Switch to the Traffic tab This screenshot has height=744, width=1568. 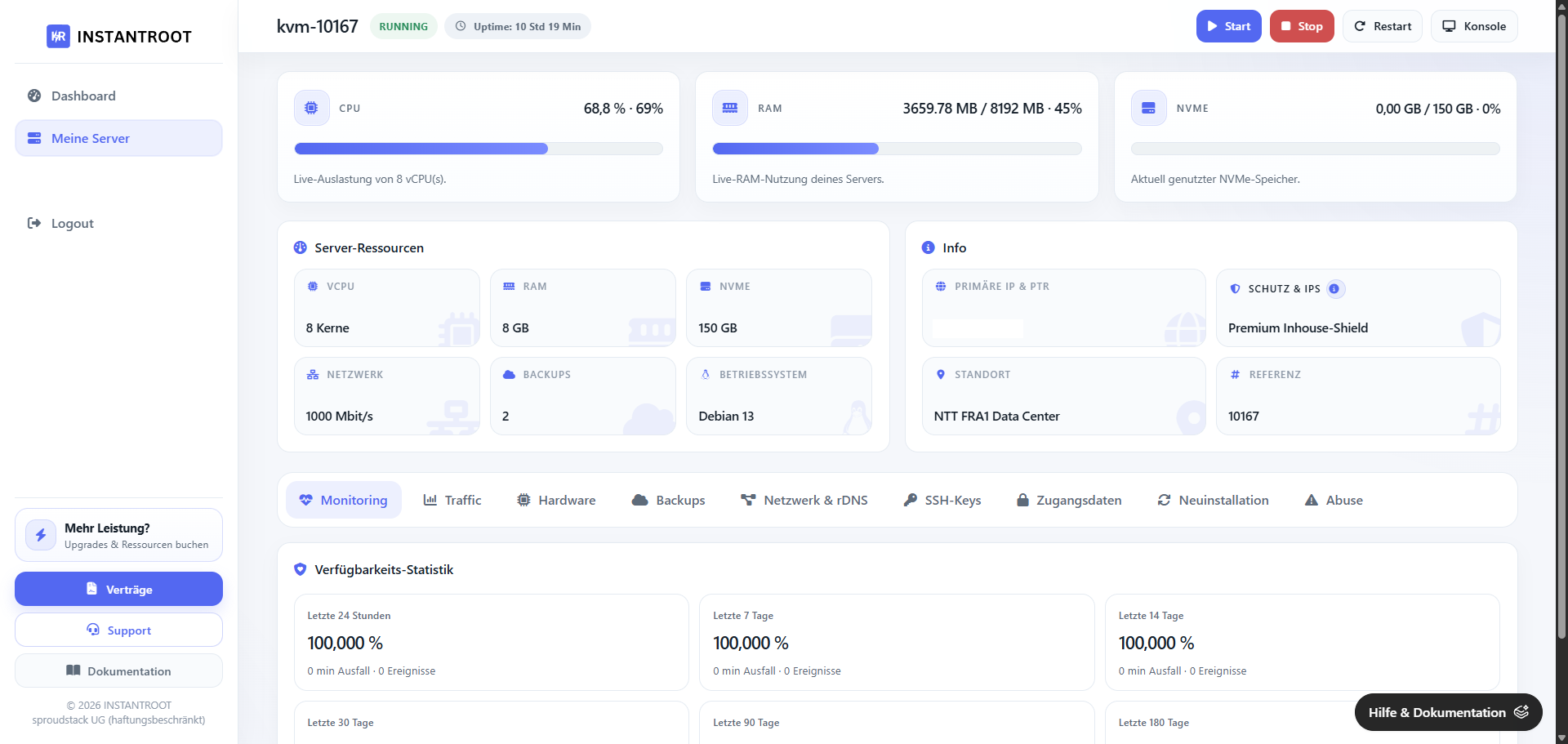(x=452, y=500)
